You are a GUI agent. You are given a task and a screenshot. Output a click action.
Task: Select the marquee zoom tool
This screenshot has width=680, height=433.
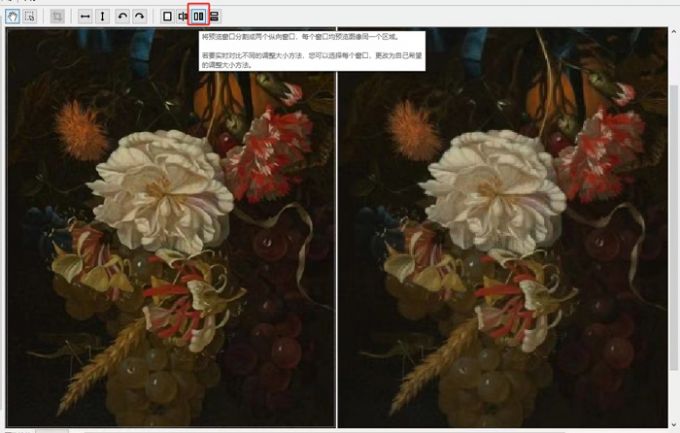(29, 17)
